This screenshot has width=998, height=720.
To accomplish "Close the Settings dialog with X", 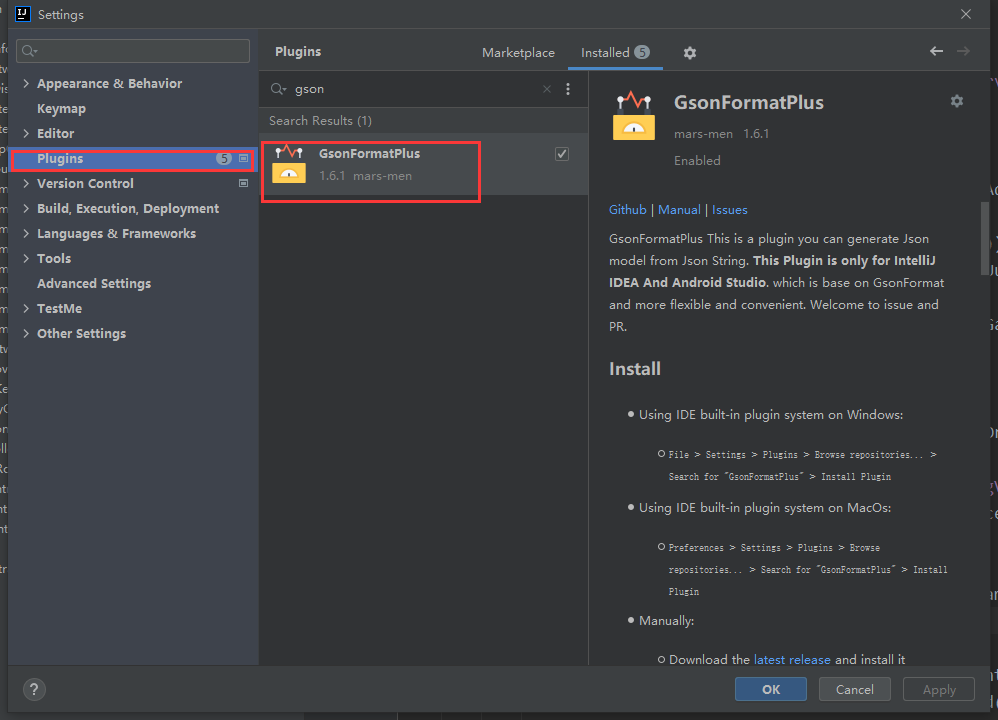I will point(966,14).
